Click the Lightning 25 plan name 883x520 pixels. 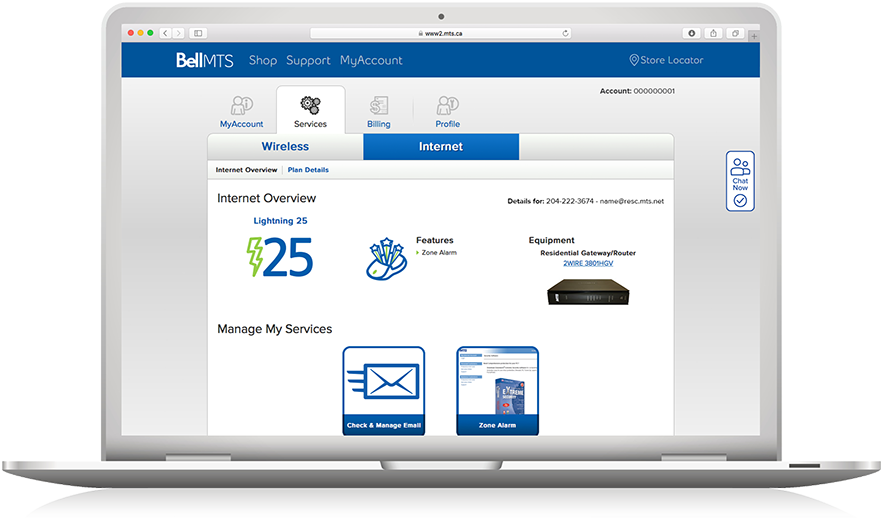click(x=280, y=221)
